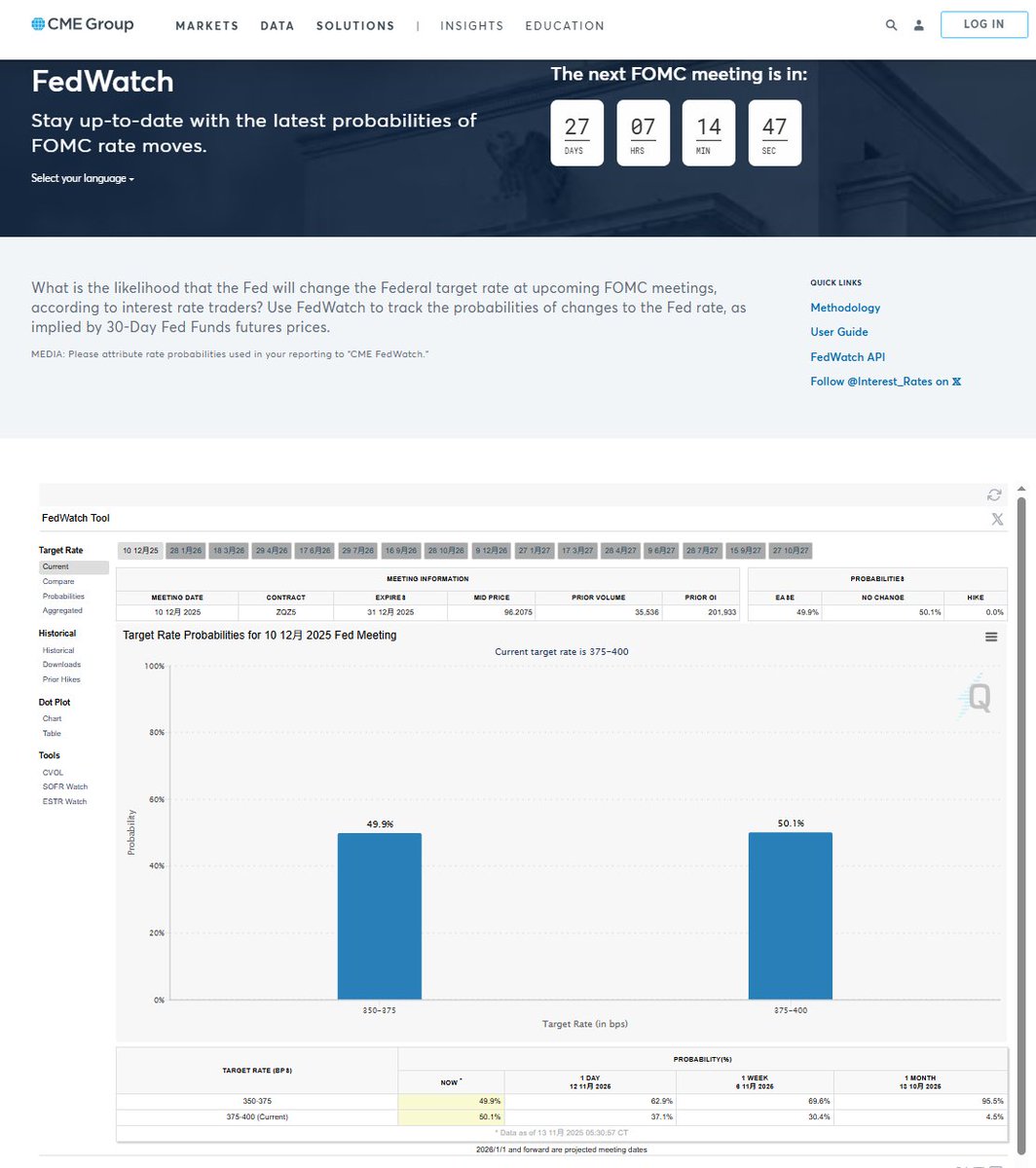The image size is (1036, 1168).
Task: Select Probabilities in the sidebar
Action: (x=63, y=596)
